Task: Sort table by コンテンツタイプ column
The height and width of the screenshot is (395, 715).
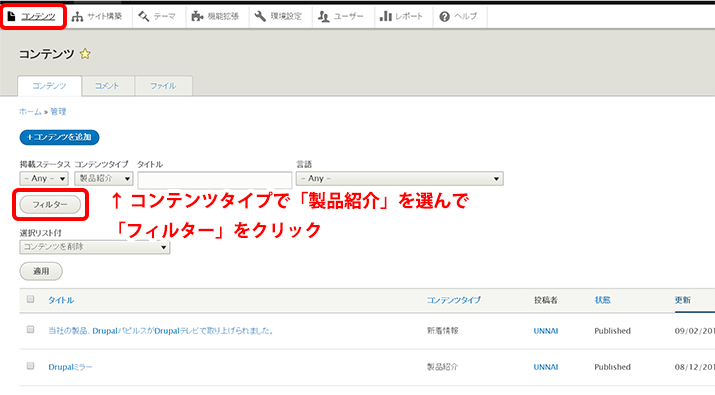Action: (453, 300)
